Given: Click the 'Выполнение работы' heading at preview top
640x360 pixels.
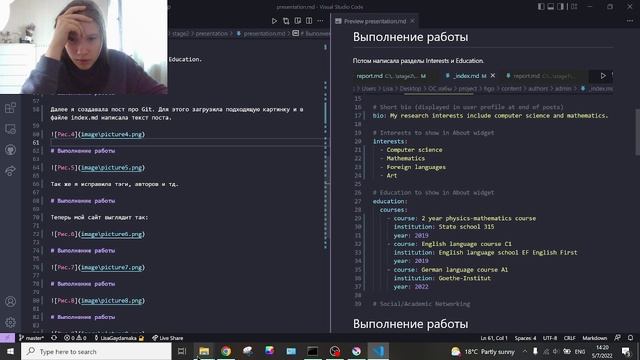Looking at the screenshot, I should point(410,37).
